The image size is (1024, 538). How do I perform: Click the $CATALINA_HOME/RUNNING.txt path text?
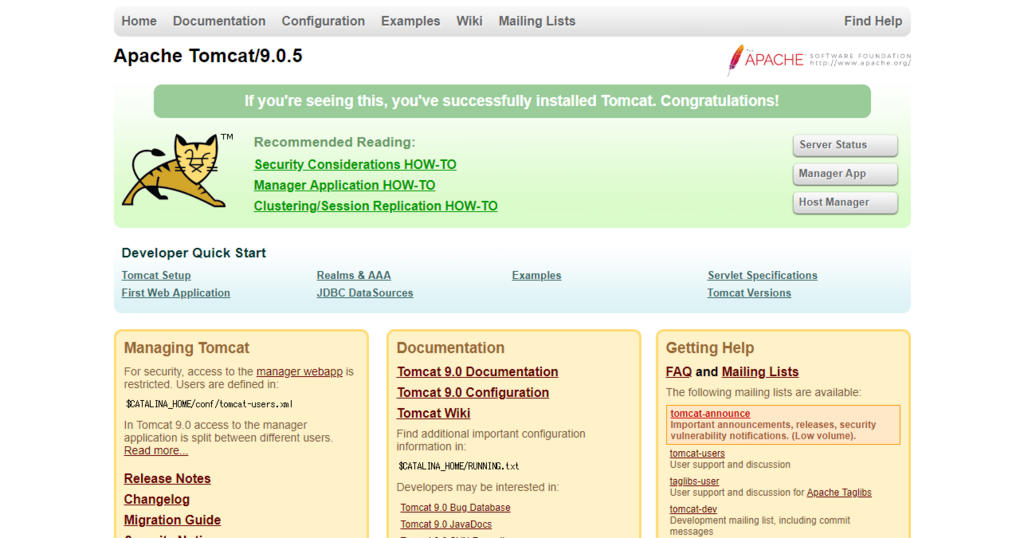coord(458,467)
